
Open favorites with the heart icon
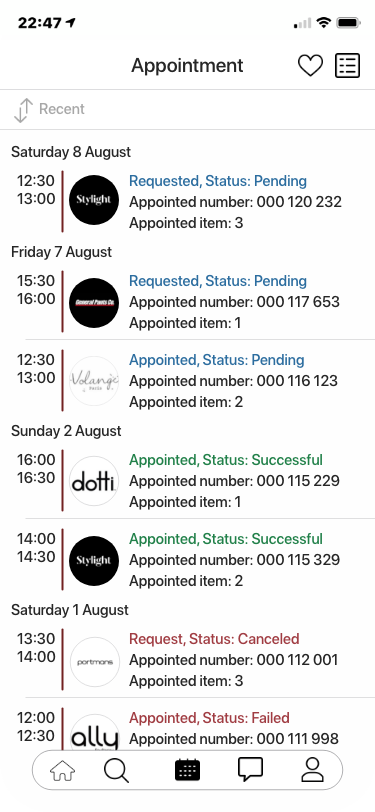click(310, 66)
